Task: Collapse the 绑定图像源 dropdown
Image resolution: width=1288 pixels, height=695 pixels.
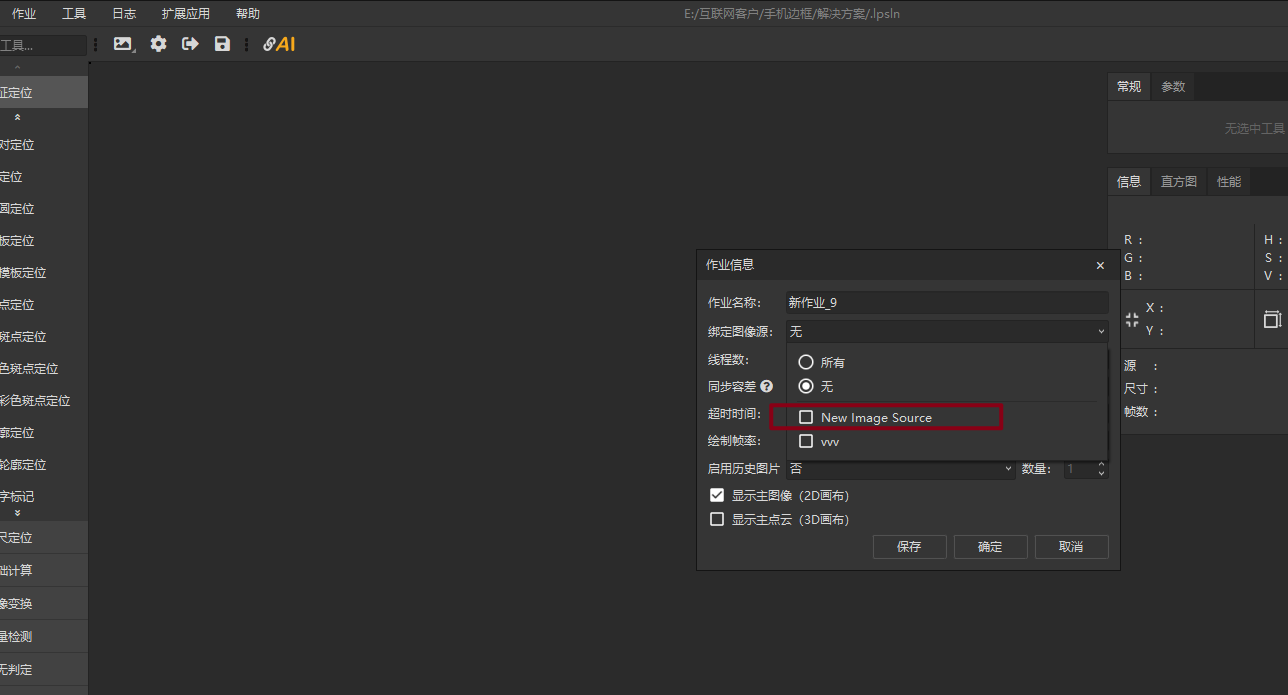Action: pyautogui.click(x=1101, y=331)
